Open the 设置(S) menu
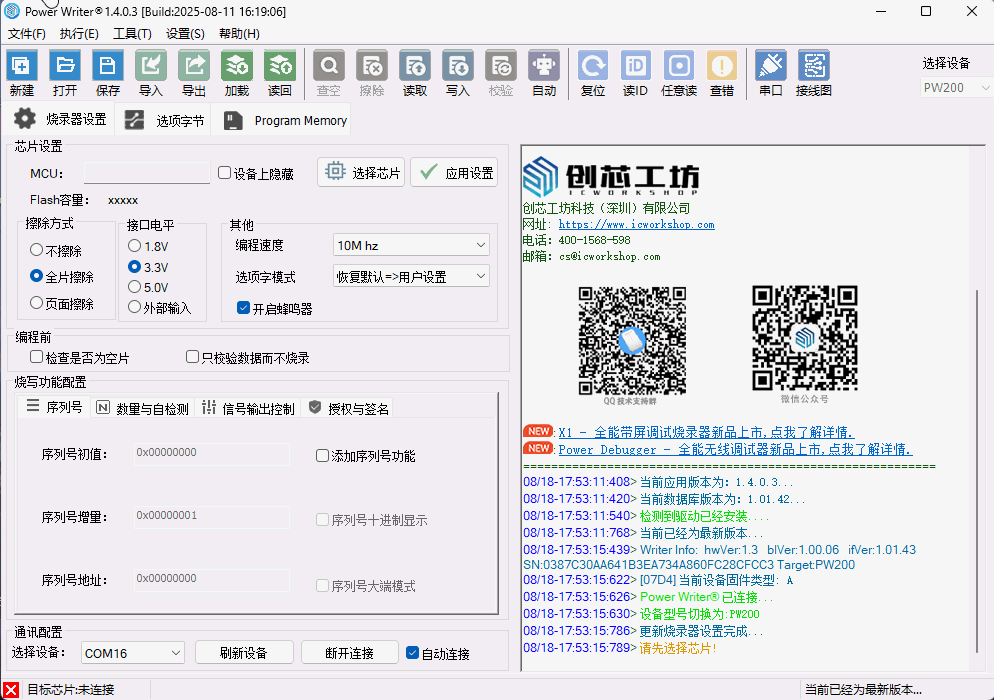 (185, 34)
